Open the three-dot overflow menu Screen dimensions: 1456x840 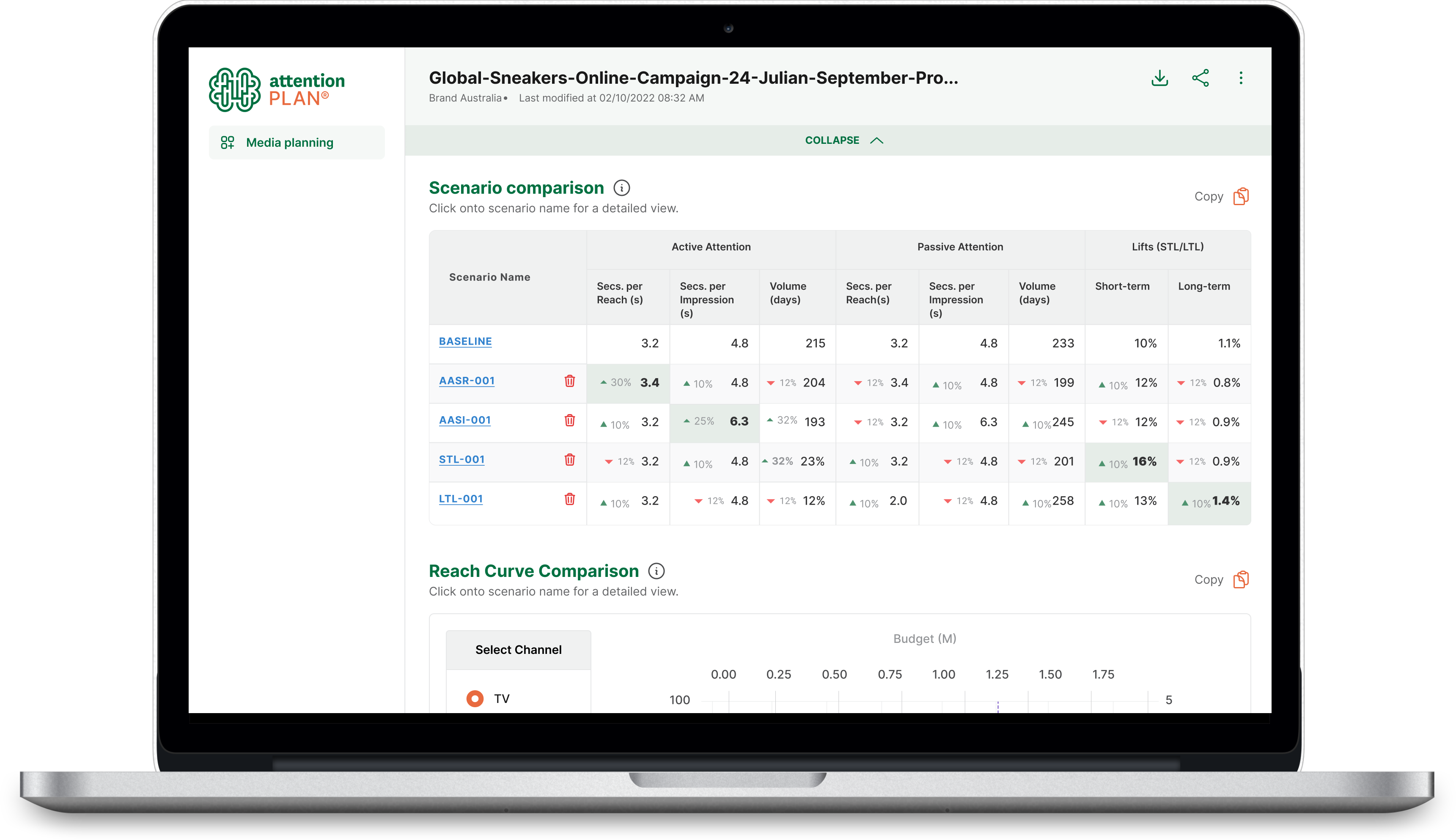[x=1242, y=79]
